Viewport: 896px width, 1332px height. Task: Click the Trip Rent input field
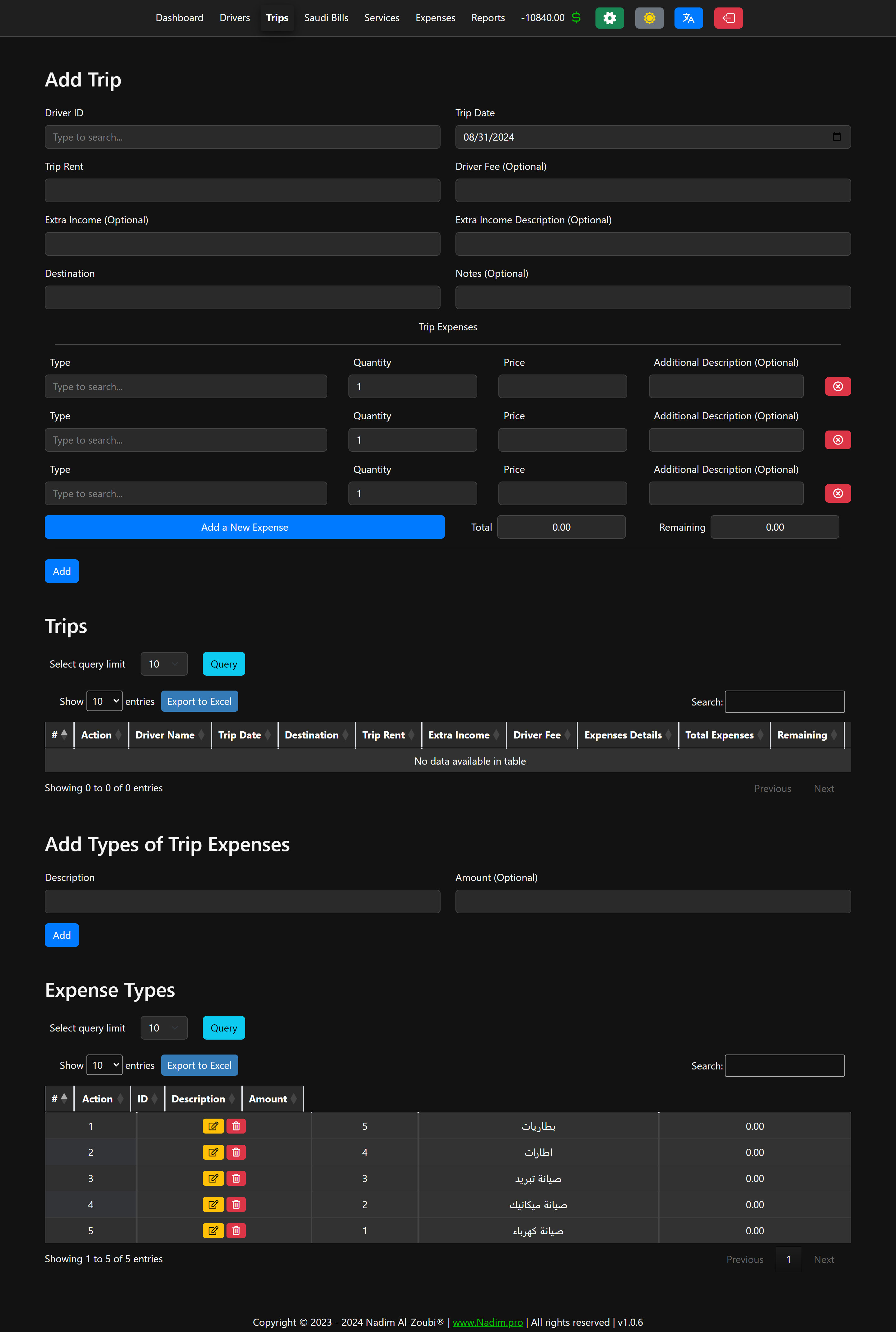coord(242,190)
